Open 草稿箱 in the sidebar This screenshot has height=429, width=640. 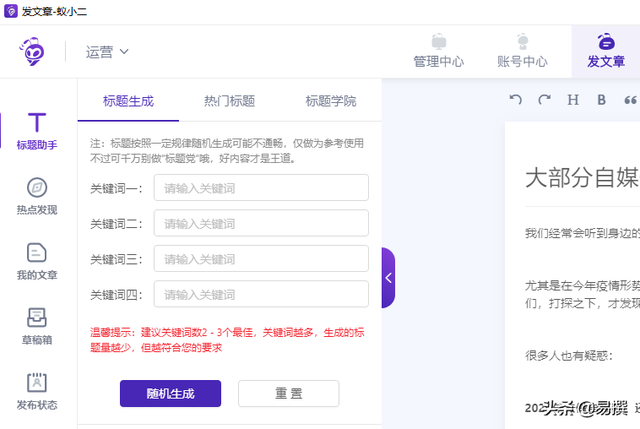37,327
